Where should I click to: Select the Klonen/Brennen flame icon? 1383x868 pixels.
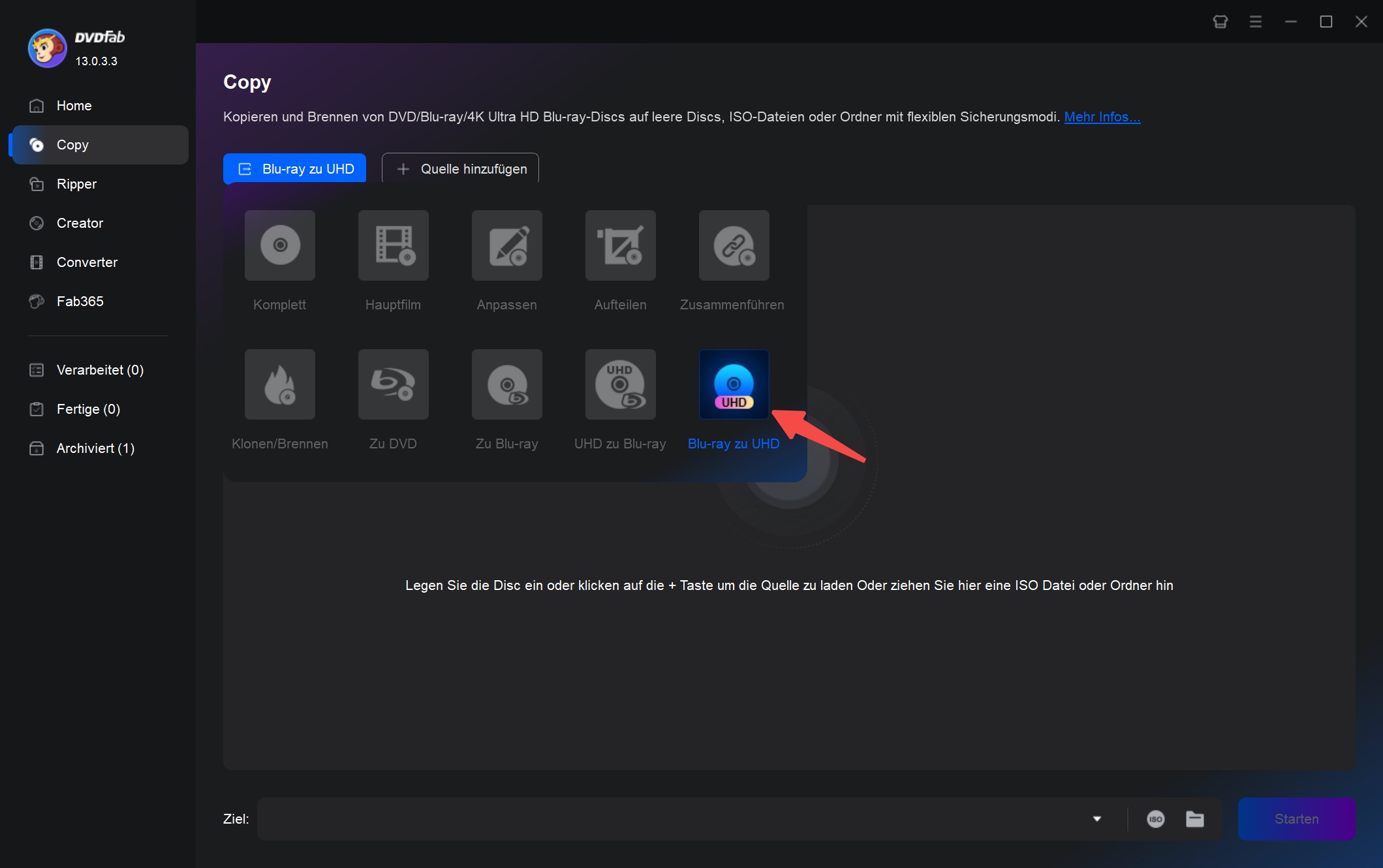pyautogui.click(x=280, y=384)
